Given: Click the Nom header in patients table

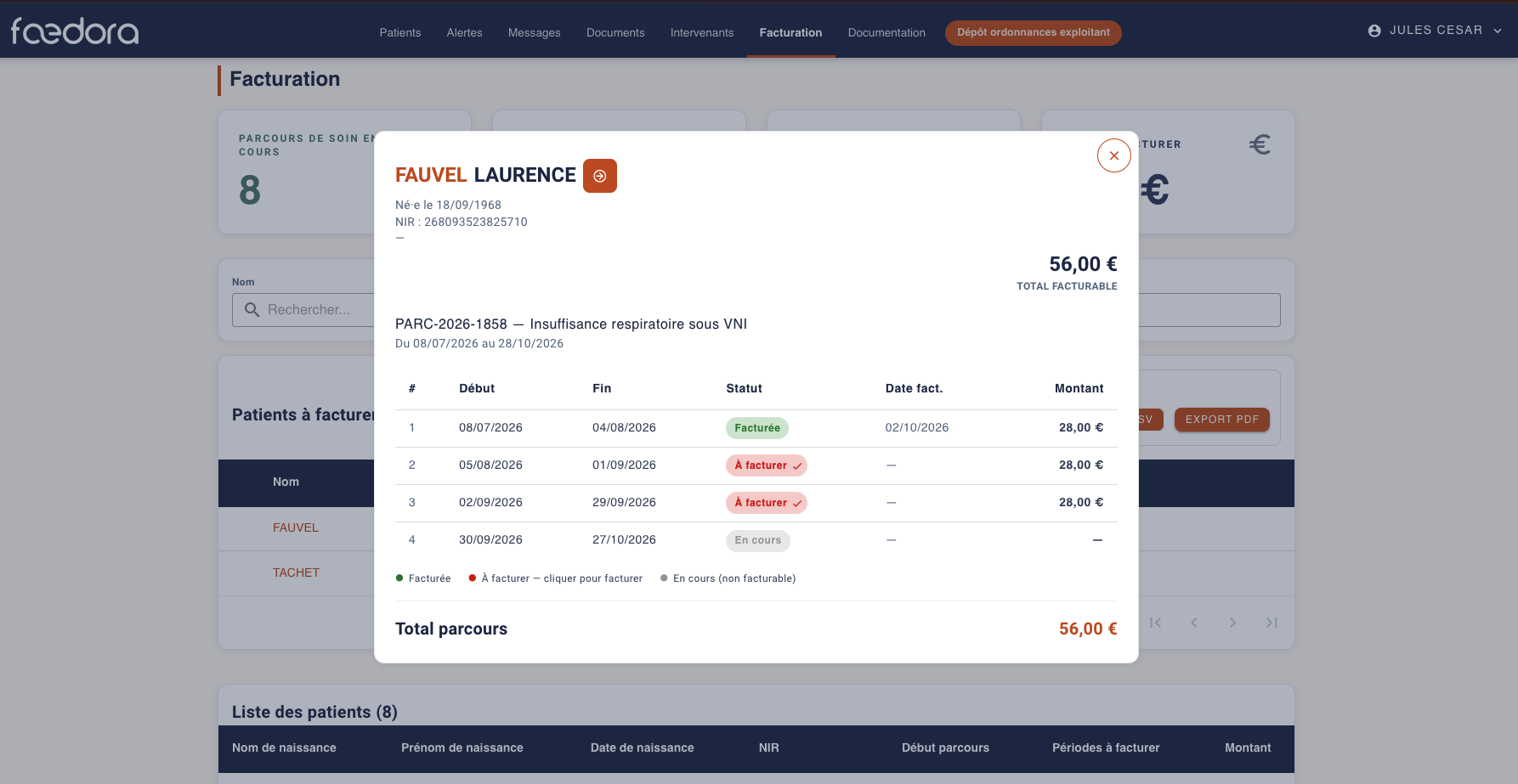Looking at the screenshot, I should (x=286, y=482).
